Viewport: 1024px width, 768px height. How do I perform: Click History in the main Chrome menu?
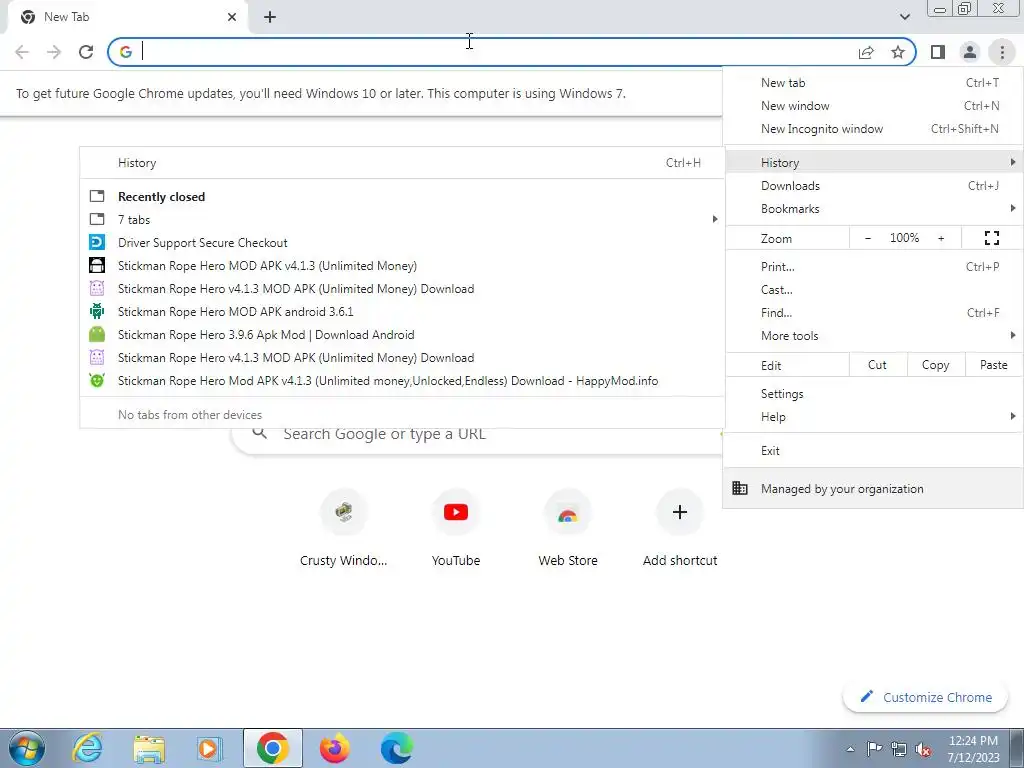pos(873,163)
